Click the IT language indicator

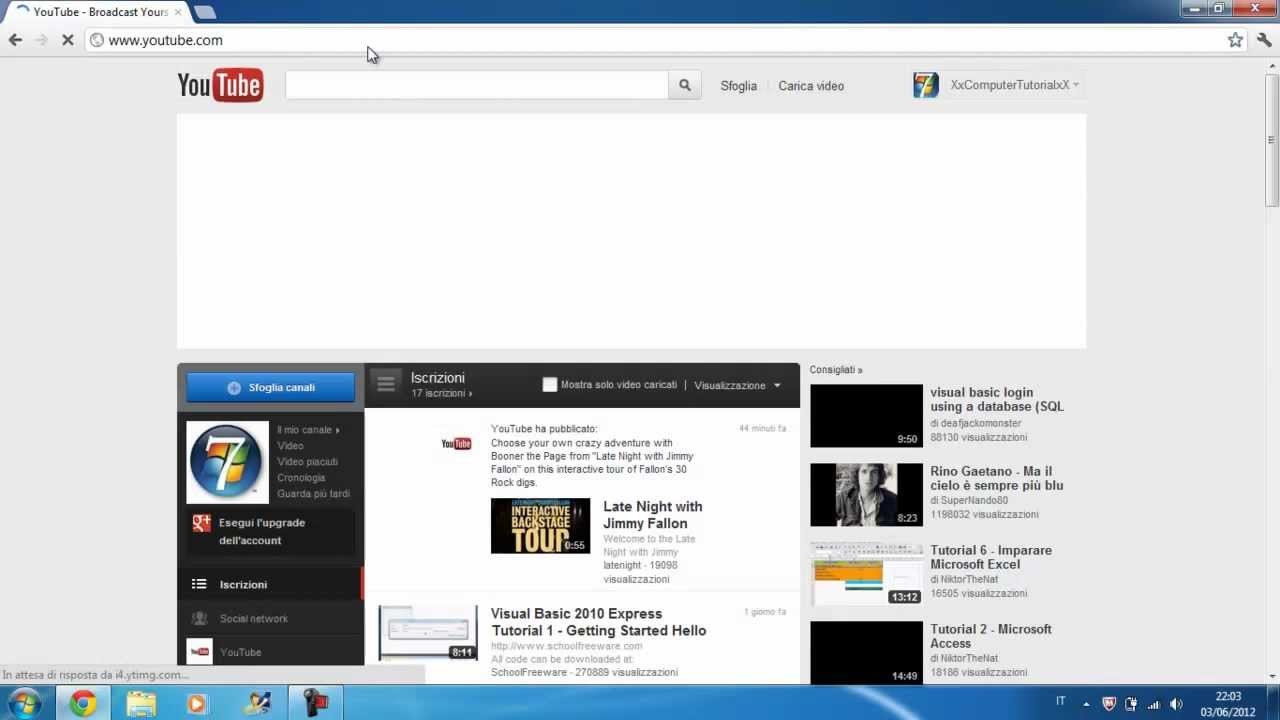pyautogui.click(x=1061, y=702)
